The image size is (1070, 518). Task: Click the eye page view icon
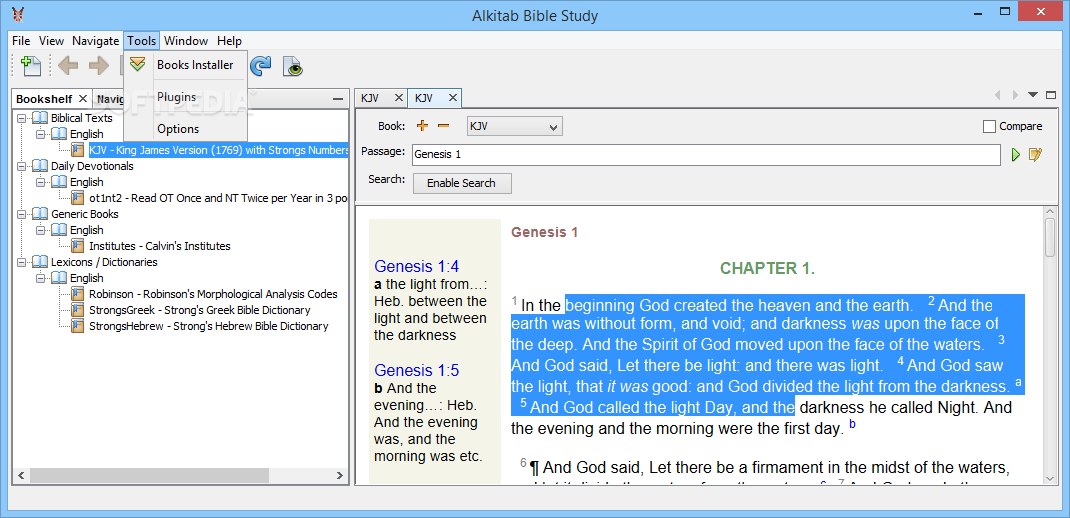pyautogui.click(x=293, y=66)
